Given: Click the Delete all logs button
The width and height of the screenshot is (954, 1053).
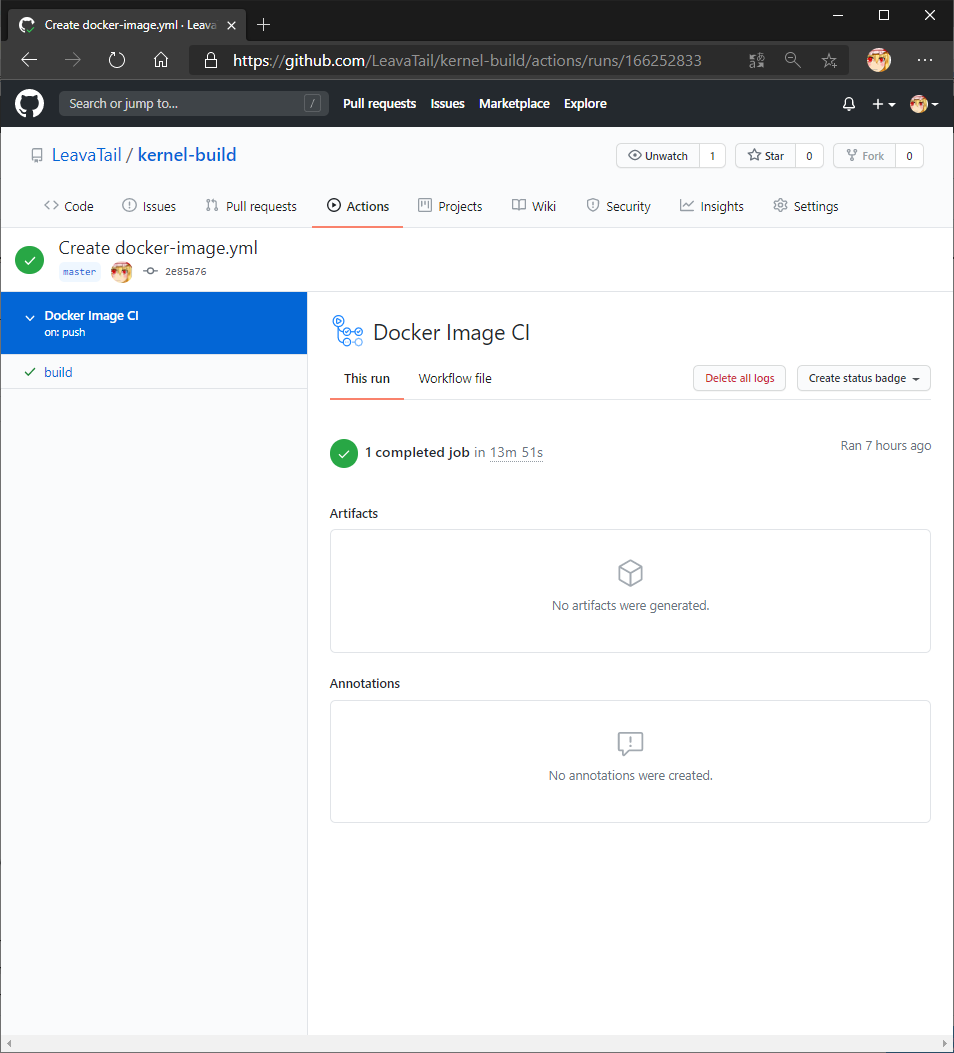Looking at the screenshot, I should [739, 378].
